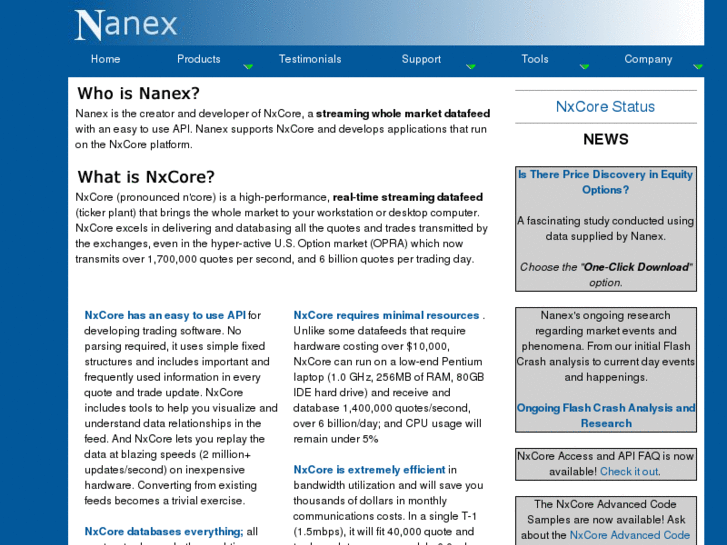Open the Home menu item
The image size is (727, 545).
point(105,59)
